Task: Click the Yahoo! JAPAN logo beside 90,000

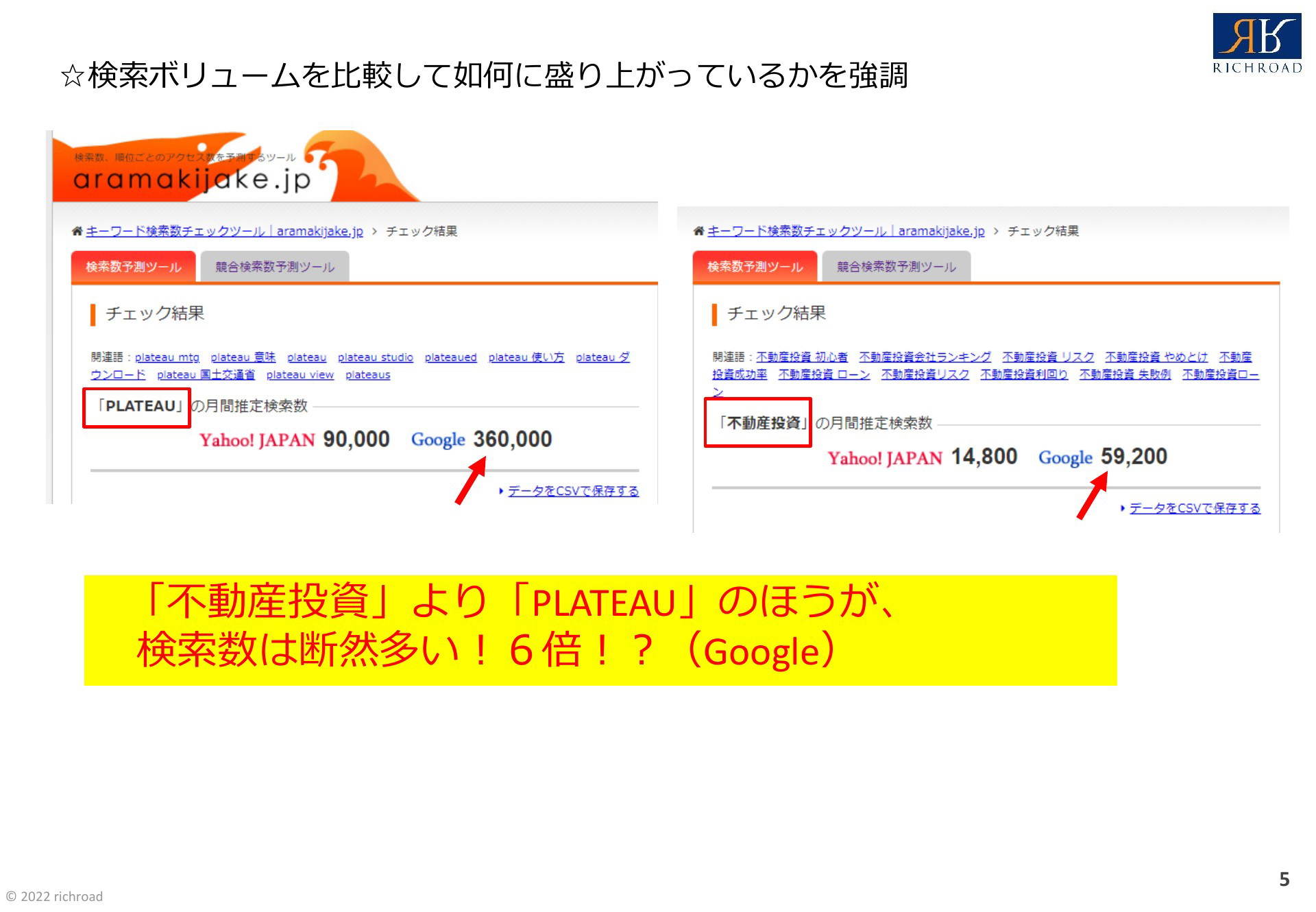Action: (x=257, y=440)
